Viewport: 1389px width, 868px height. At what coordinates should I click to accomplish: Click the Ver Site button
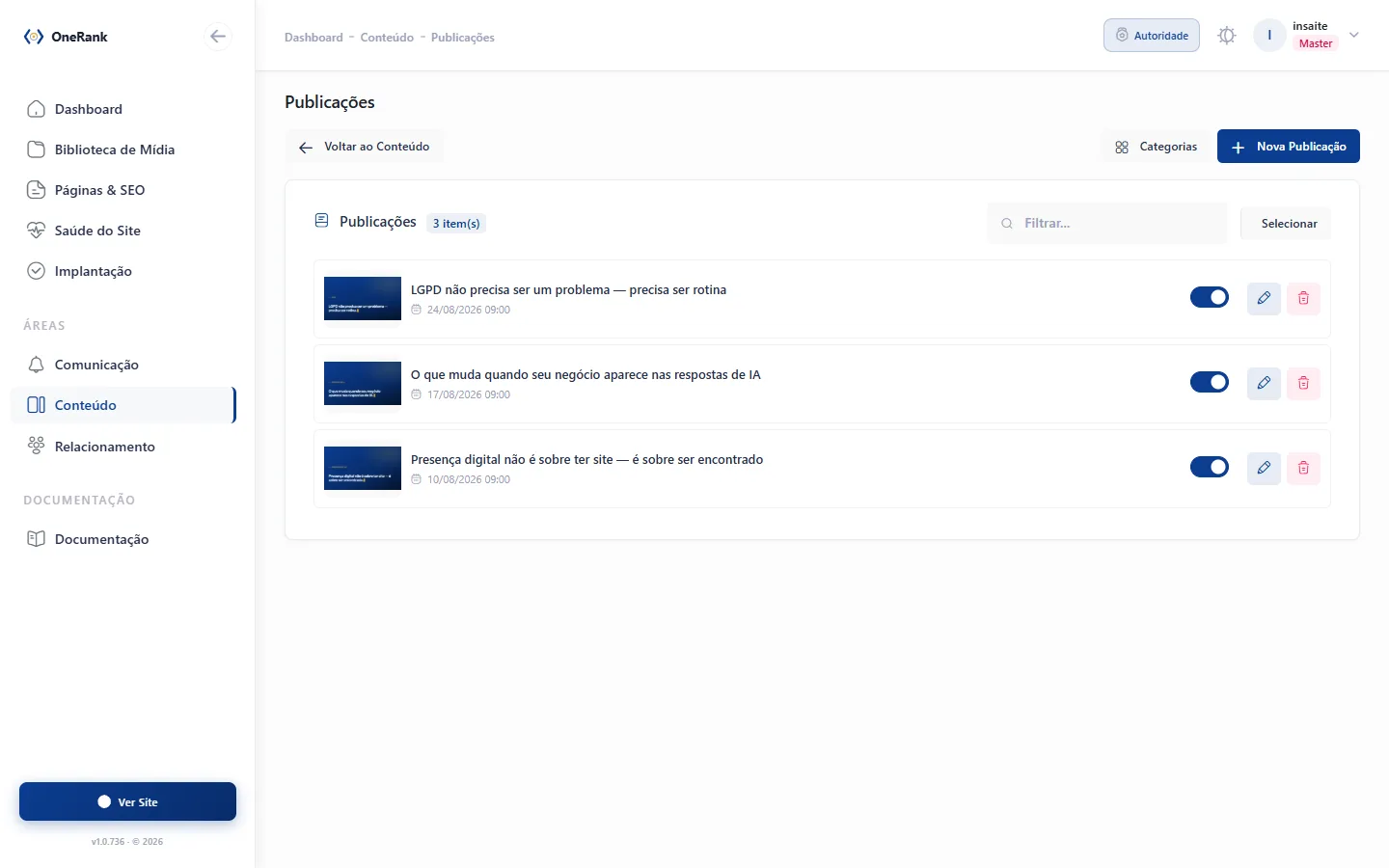(127, 801)
